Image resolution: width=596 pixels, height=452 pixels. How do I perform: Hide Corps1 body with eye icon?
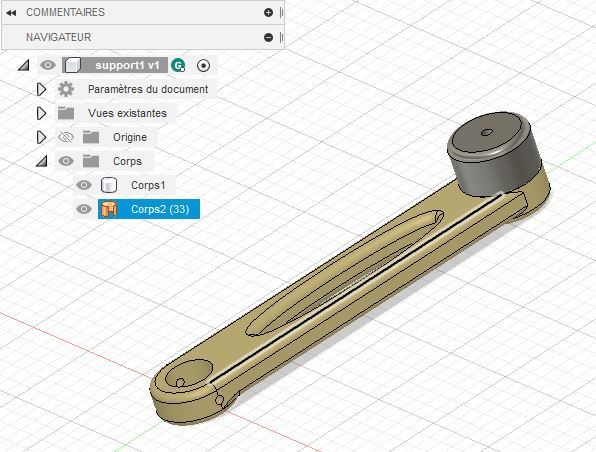(x=84, y=185)
